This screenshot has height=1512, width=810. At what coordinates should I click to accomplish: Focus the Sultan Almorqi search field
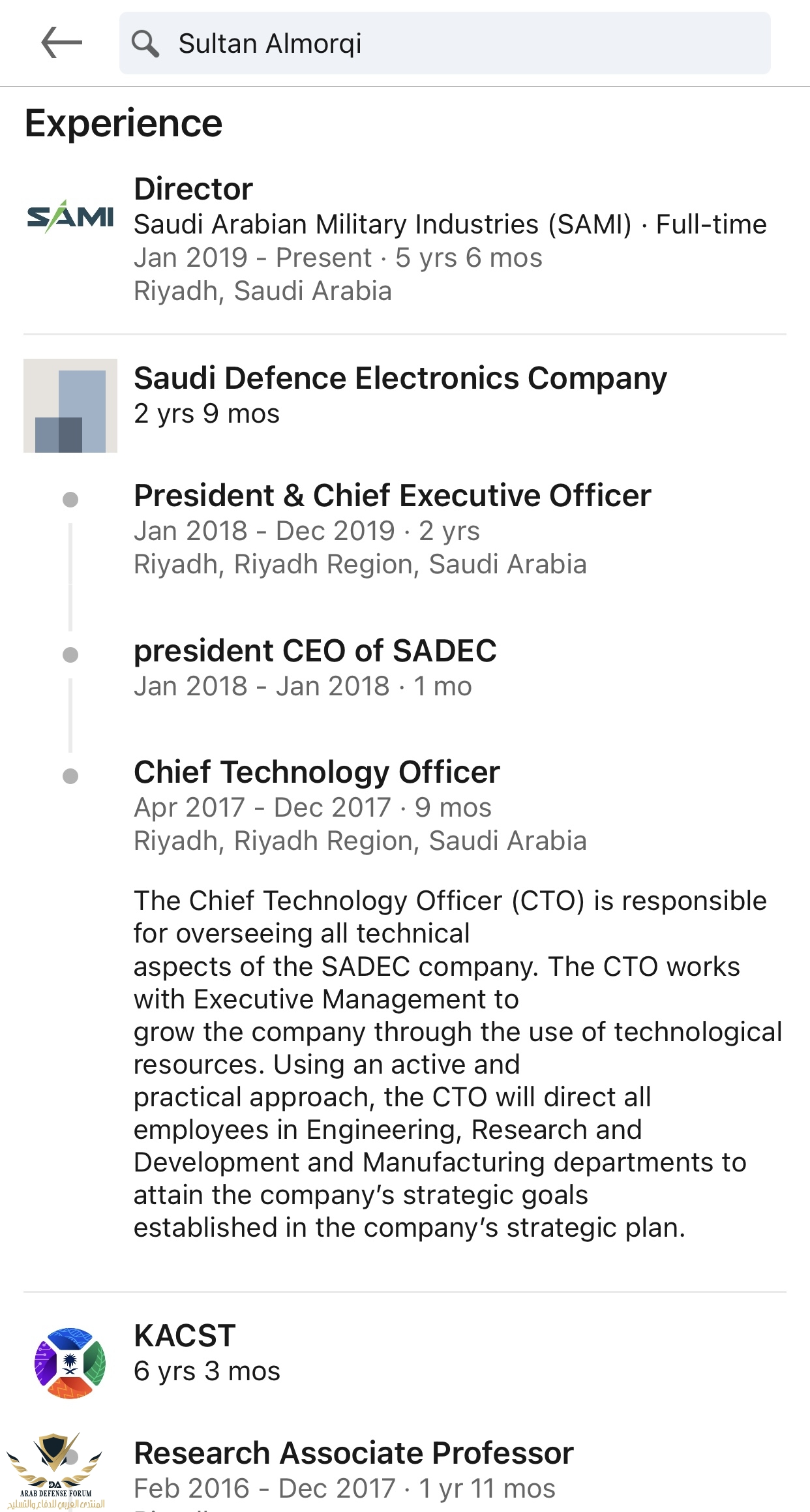click(x=445, y=43)
